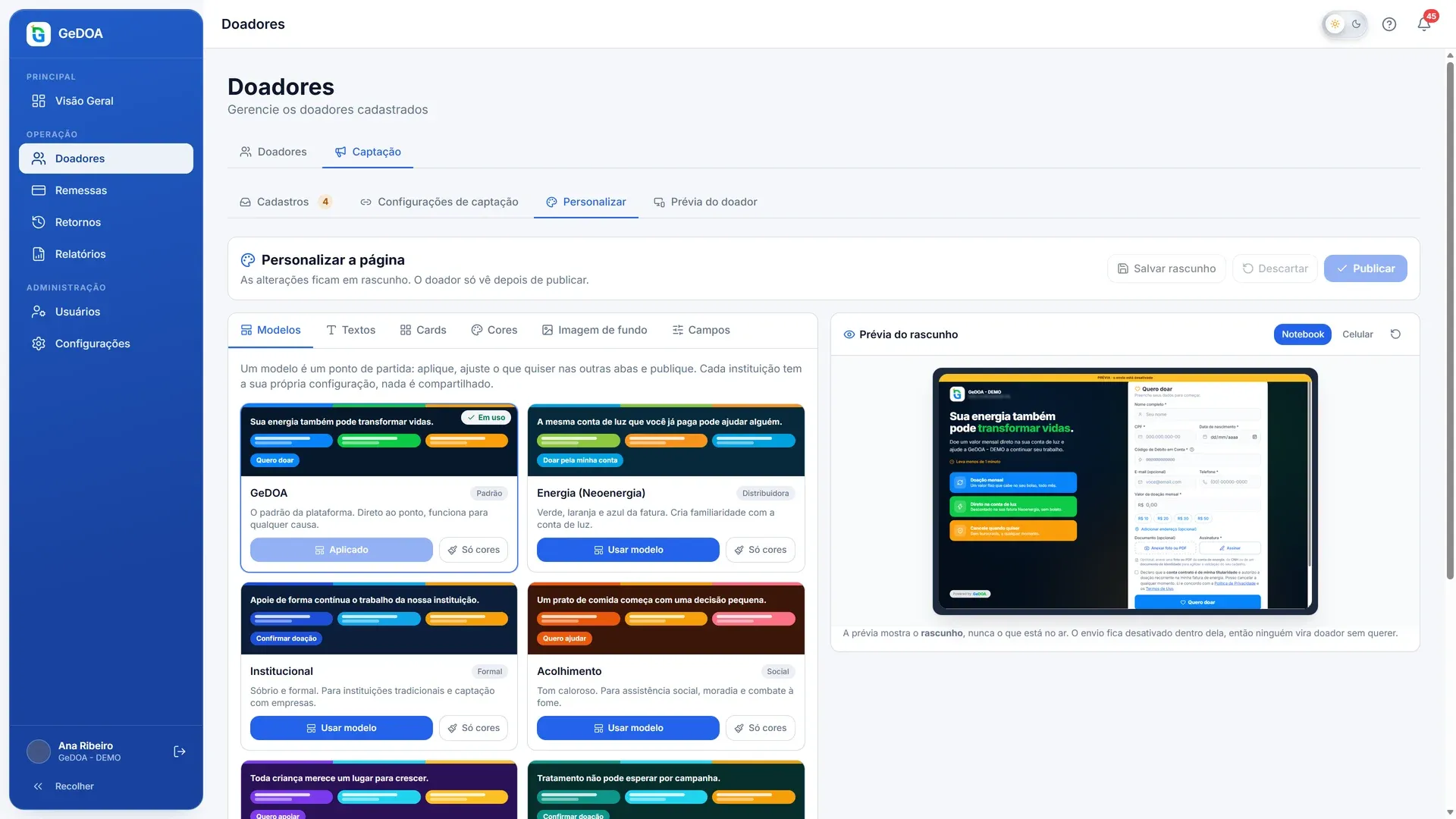This screenshot has height=819, width=1456.
Task: Use the Energia (Neoenergia) model
Action: pos(628,550)
